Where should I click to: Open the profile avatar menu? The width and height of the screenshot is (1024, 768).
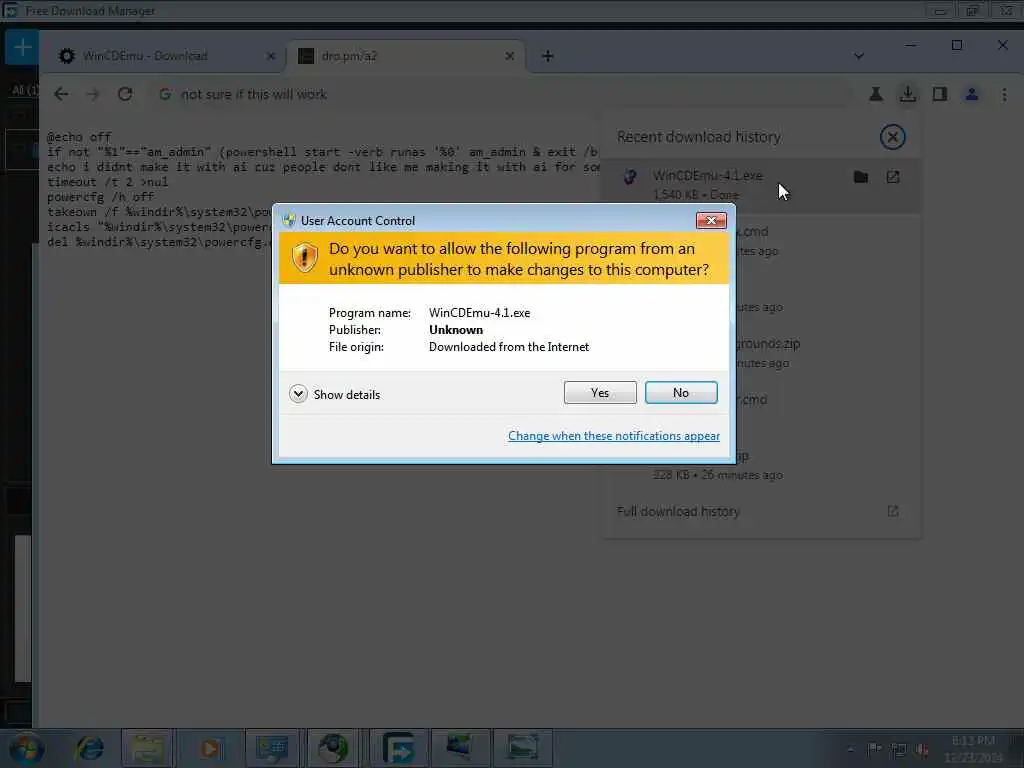(972, 94)
